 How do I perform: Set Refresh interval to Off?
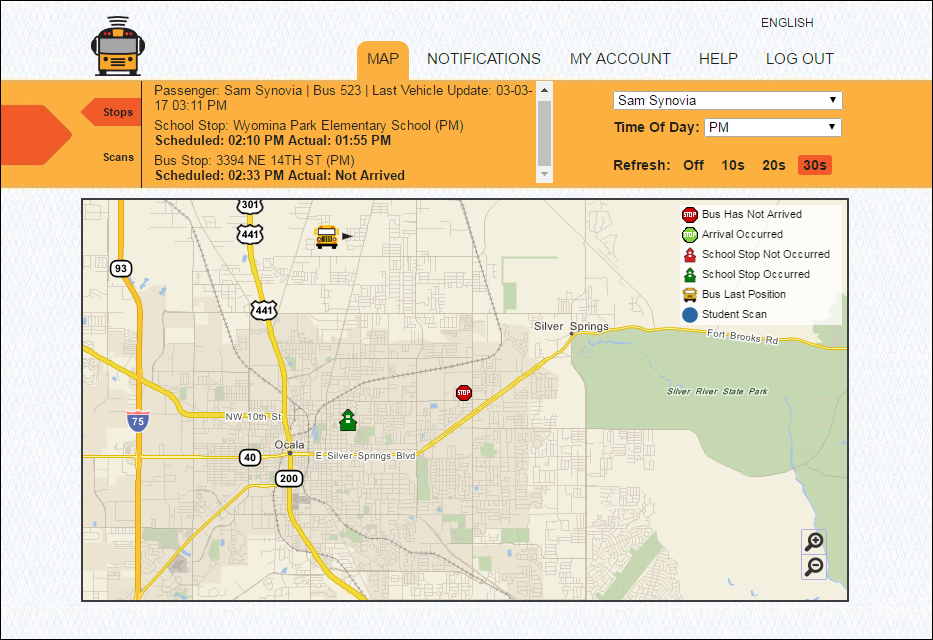[693, 166]
